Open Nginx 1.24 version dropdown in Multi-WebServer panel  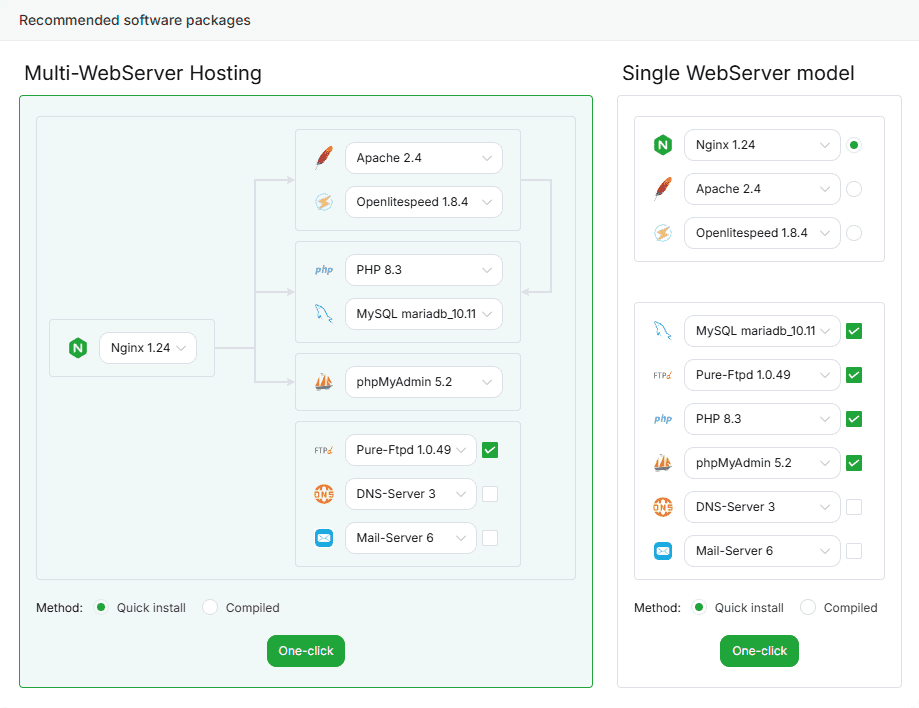coord(148,348)
